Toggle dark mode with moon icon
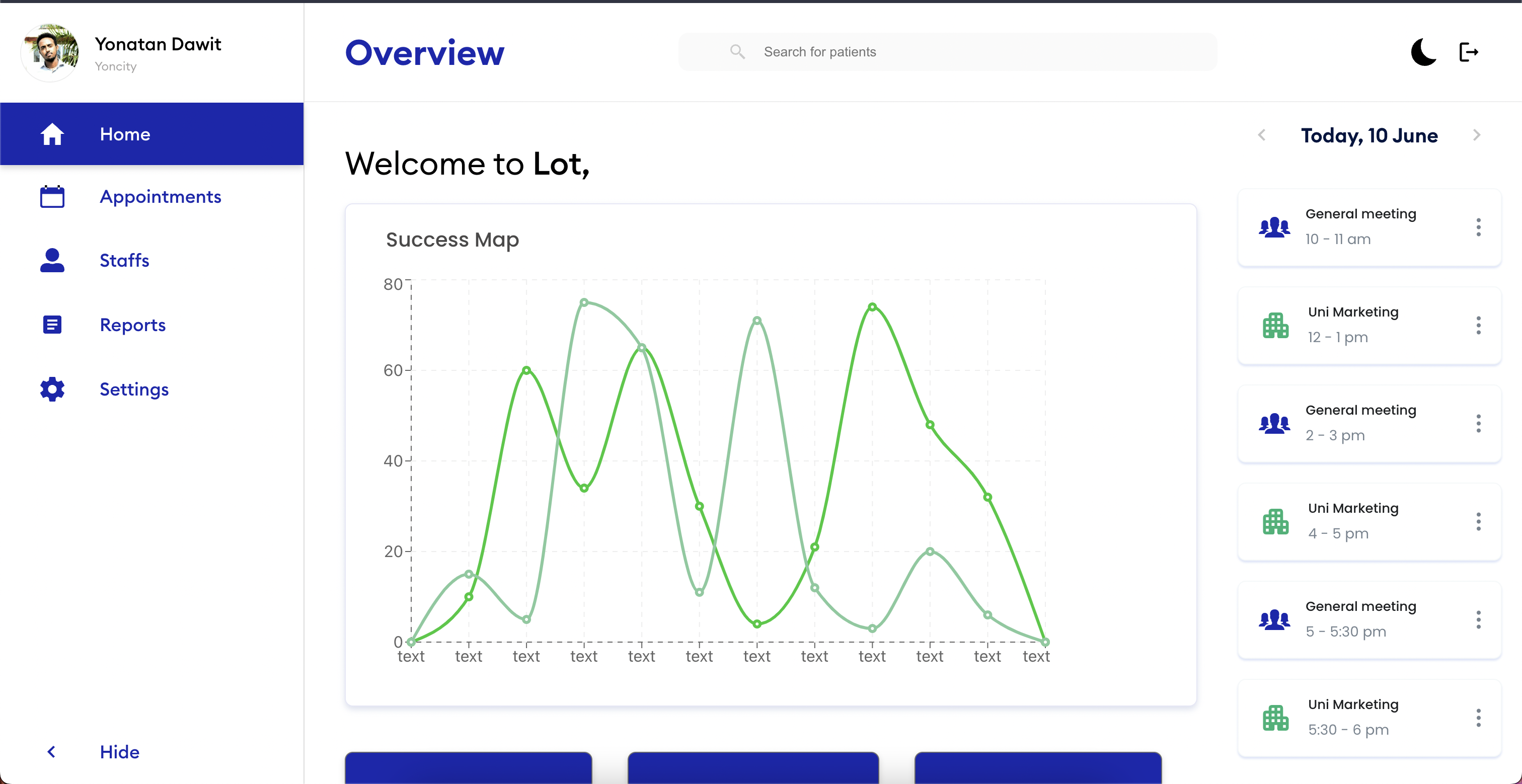Screen dimensions: 1522x784 point(1423,52)
